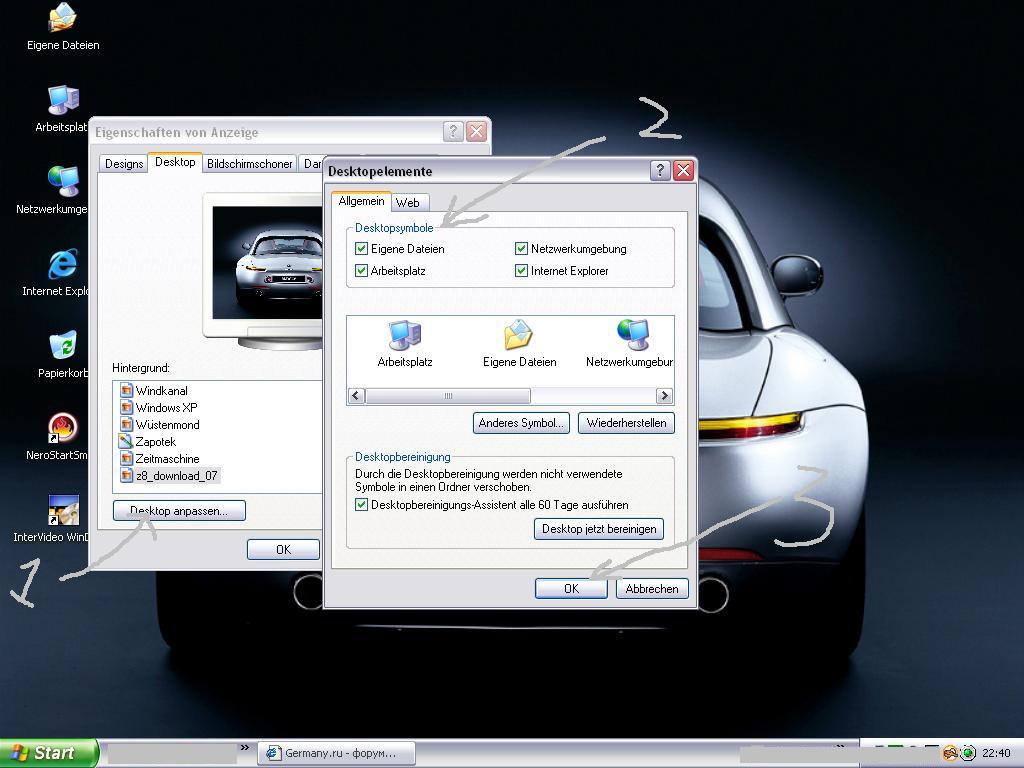
Task: Click the help question mark in Desktopelemente
Action: coord(660,170)
